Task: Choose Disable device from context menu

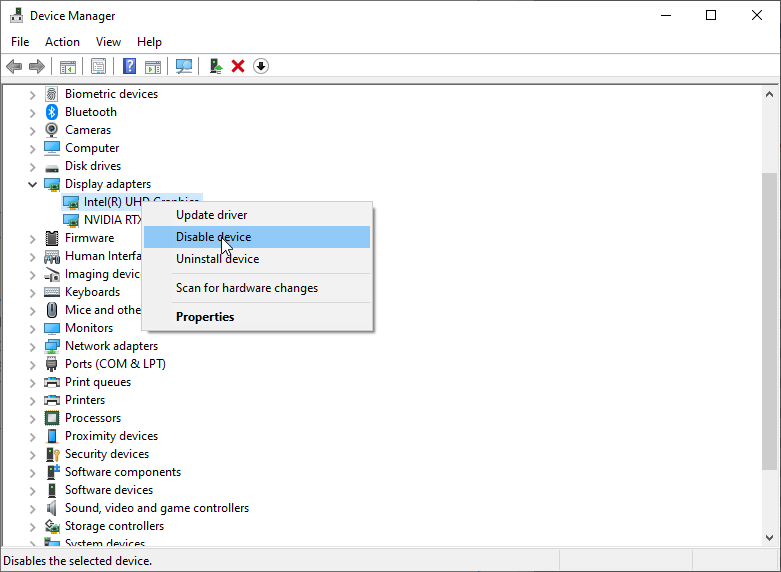Action: (213, 237)
